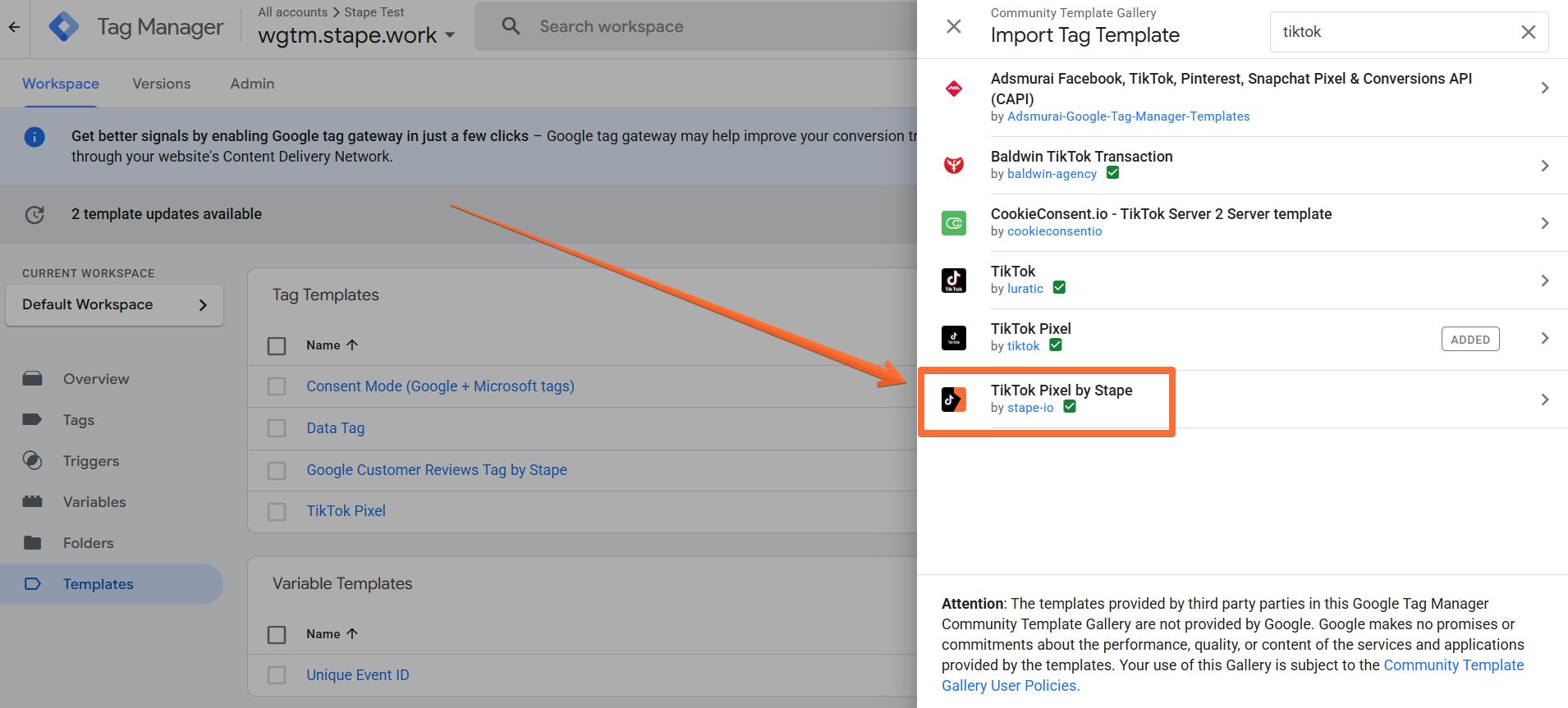
Task: Open the cookieconsentio author link
Action: [1054, 231]
